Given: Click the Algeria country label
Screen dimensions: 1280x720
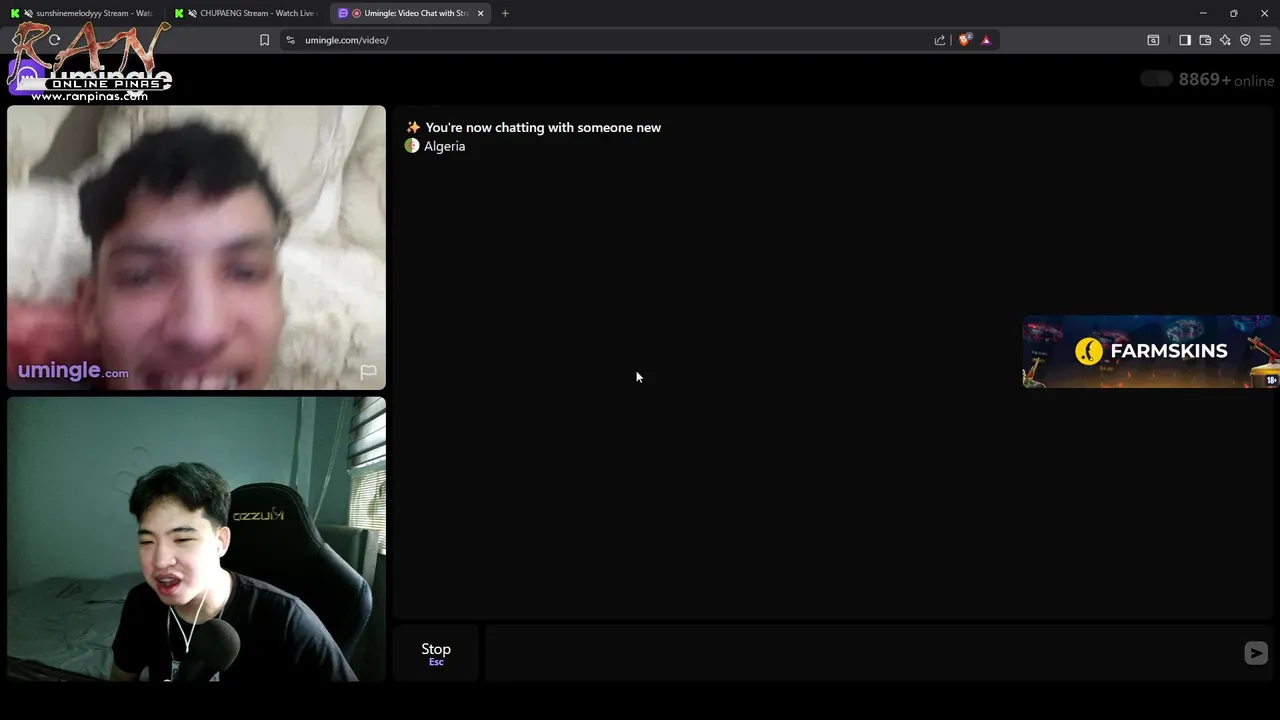Looking at the screenshot, I should (444, 146).
